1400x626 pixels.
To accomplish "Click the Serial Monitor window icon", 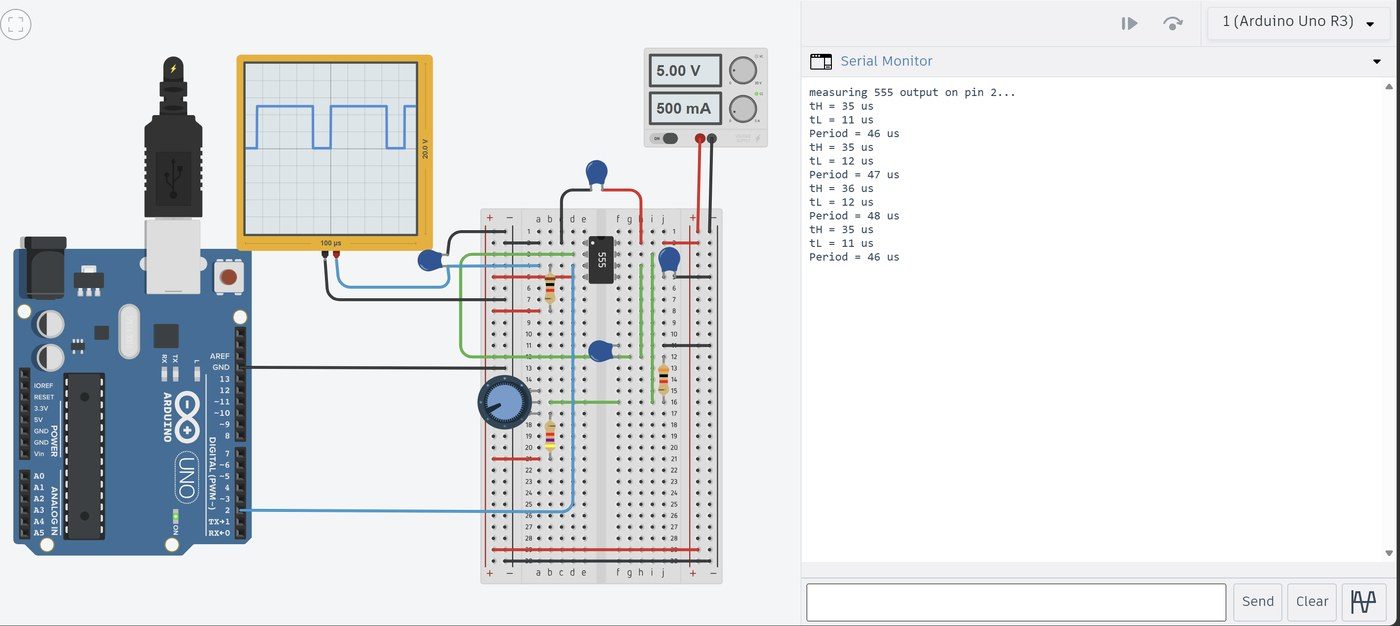I will point(820,61).
